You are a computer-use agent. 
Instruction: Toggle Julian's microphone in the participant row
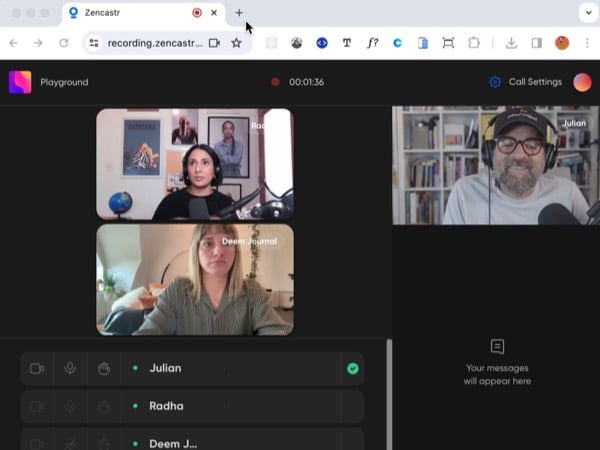[x=70, y=368]
